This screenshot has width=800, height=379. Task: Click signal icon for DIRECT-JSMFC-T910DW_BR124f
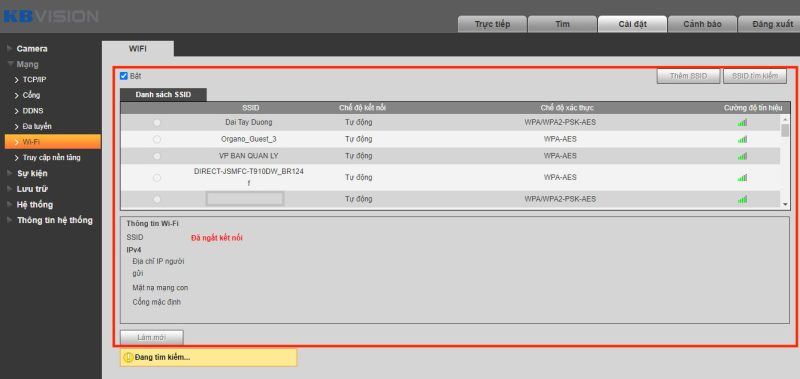(742, 178)
